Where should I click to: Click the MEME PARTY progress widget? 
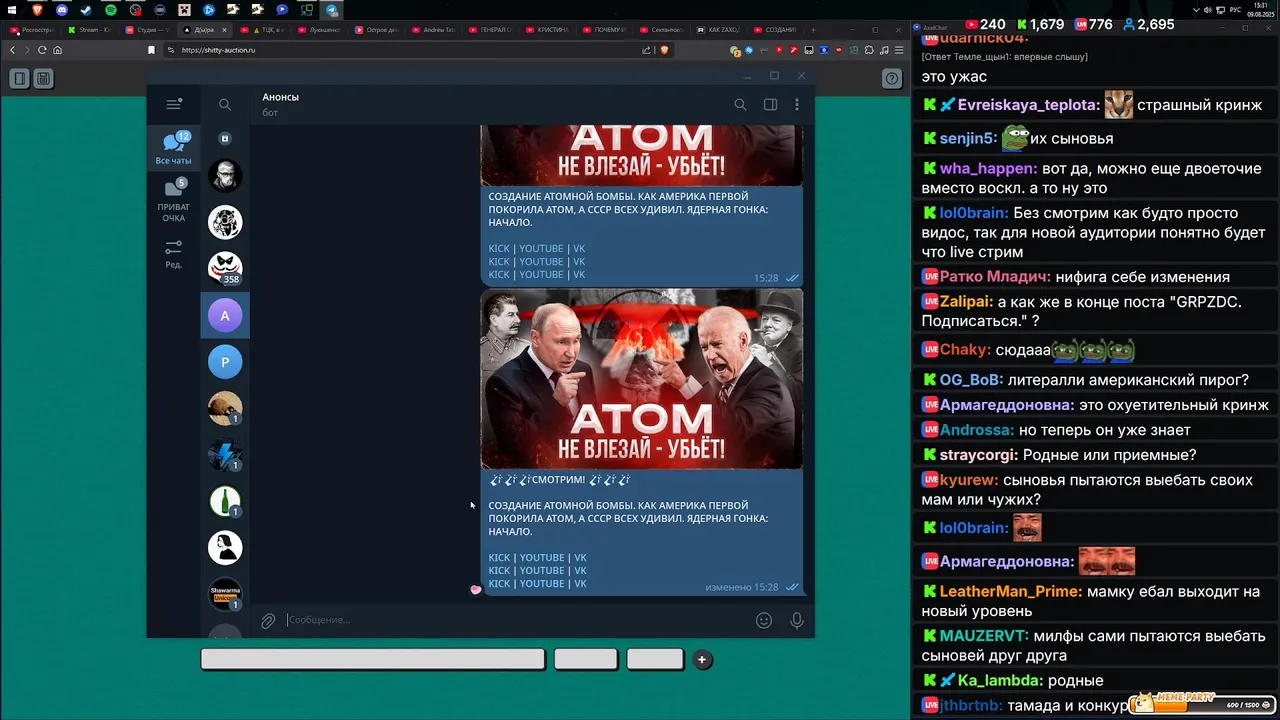click(x=1204, y=703)
